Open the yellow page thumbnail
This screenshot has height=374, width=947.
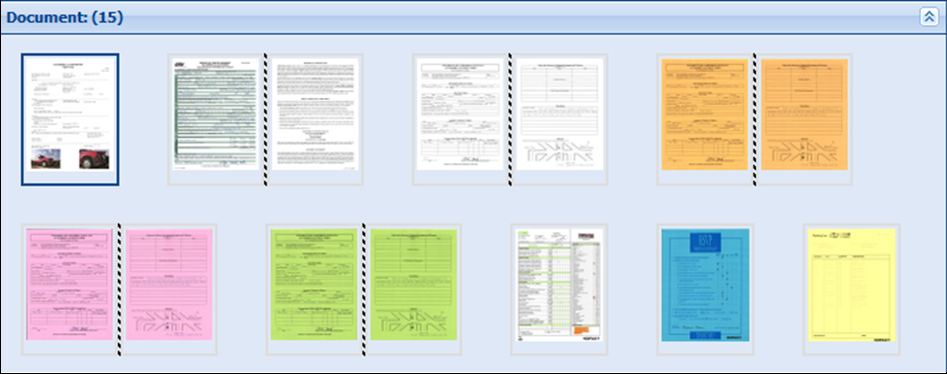pos(852,285)
